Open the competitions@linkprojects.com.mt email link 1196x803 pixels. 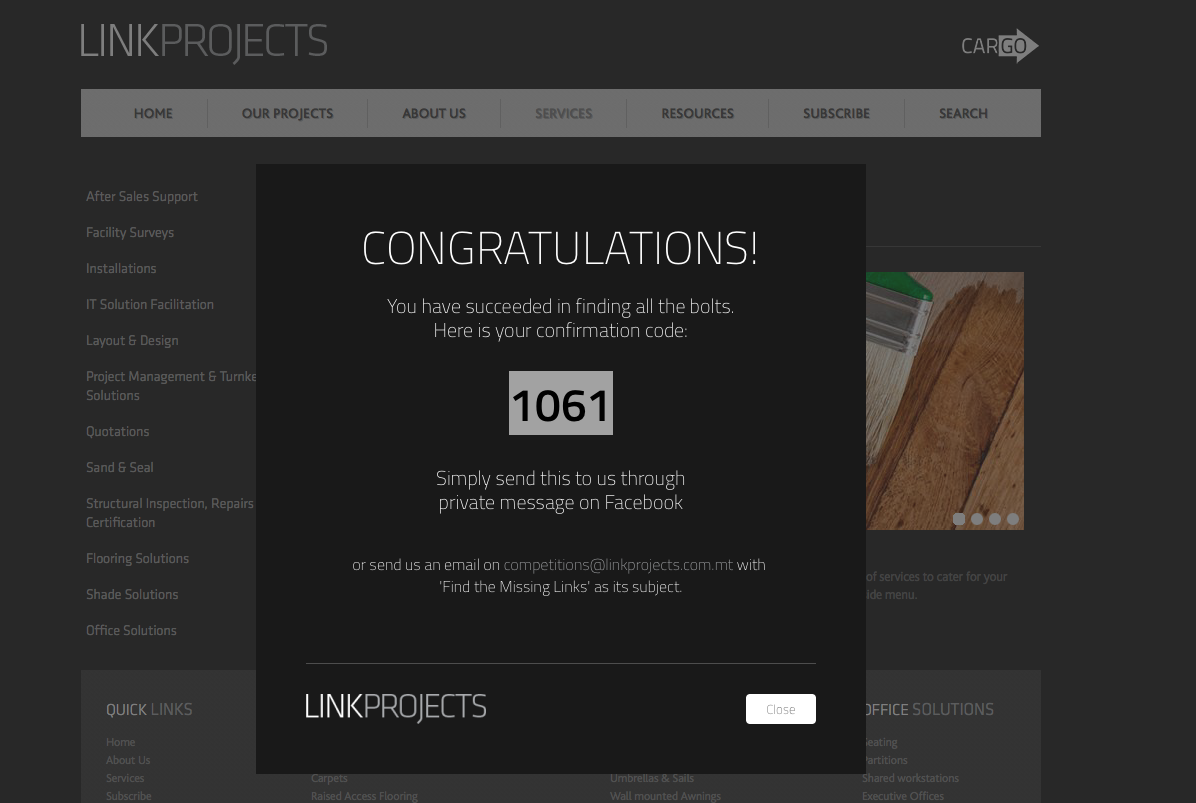tap(618, 565)
